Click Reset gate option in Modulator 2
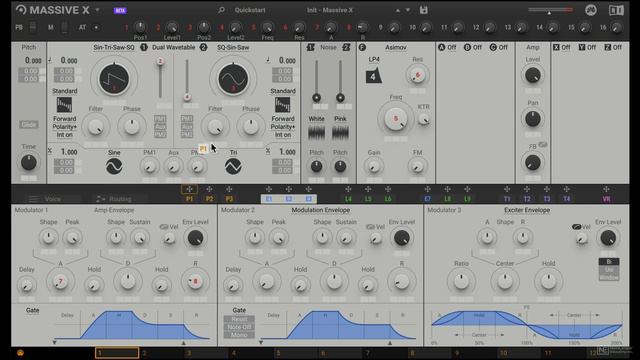The height and width of the screenshot is (360, 640). pyautogui.click(x=239, y=319)
